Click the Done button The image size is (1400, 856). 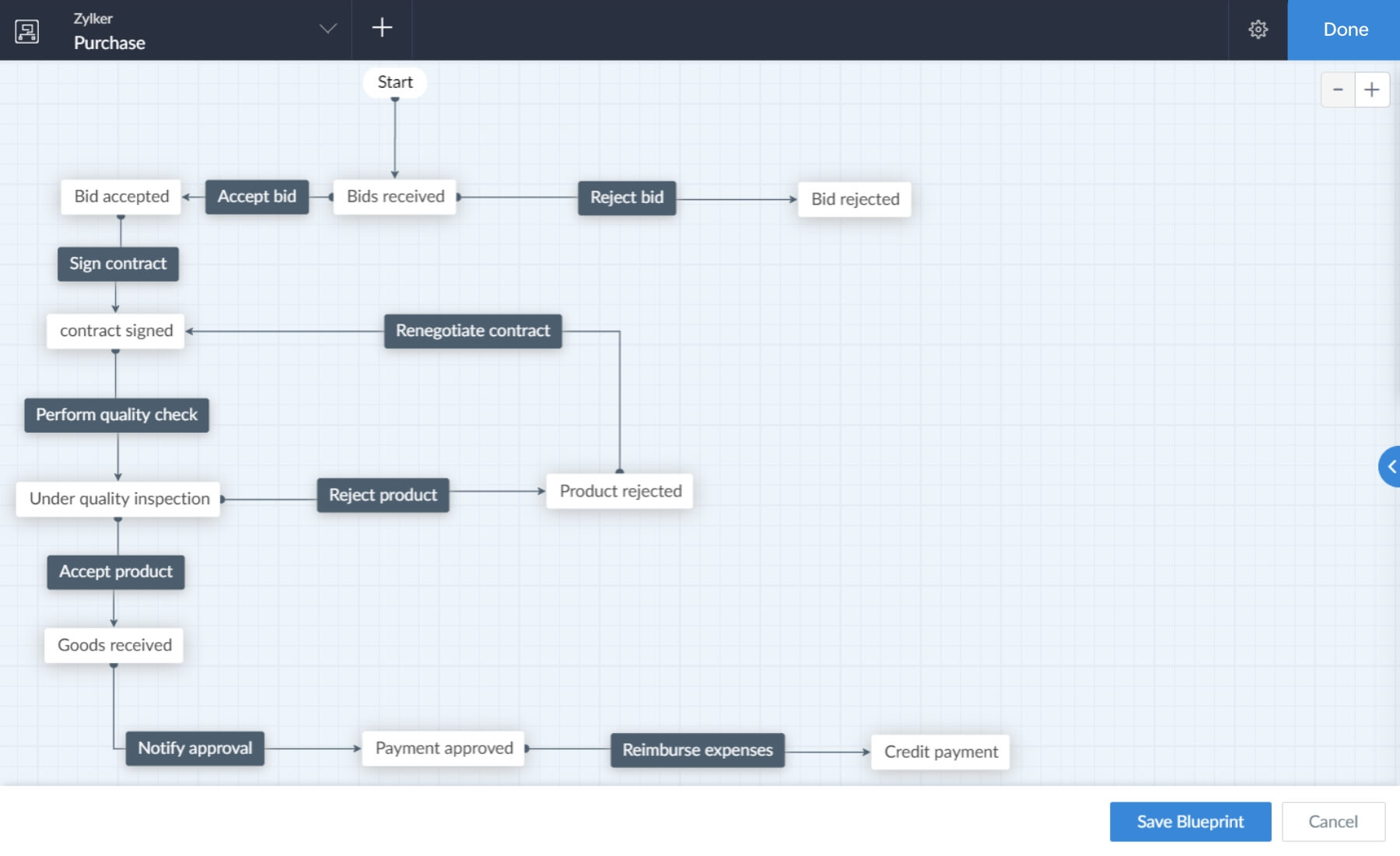1345,30
